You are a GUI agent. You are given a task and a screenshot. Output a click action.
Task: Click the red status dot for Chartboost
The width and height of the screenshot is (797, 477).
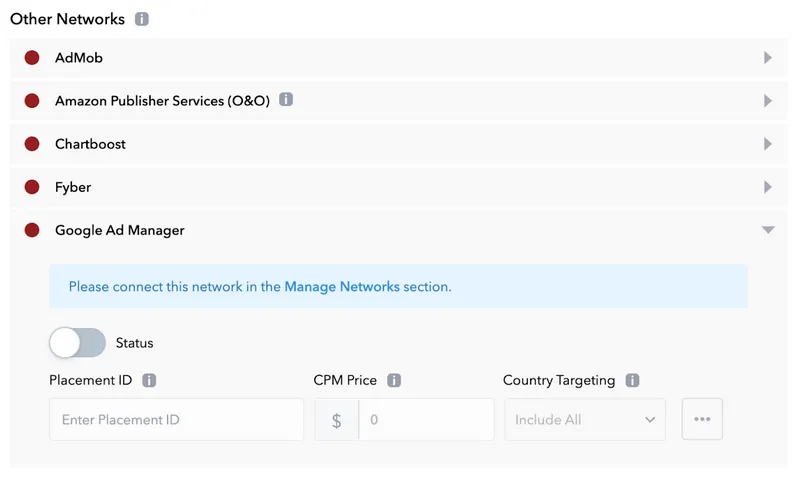click(x=32, y=144)
